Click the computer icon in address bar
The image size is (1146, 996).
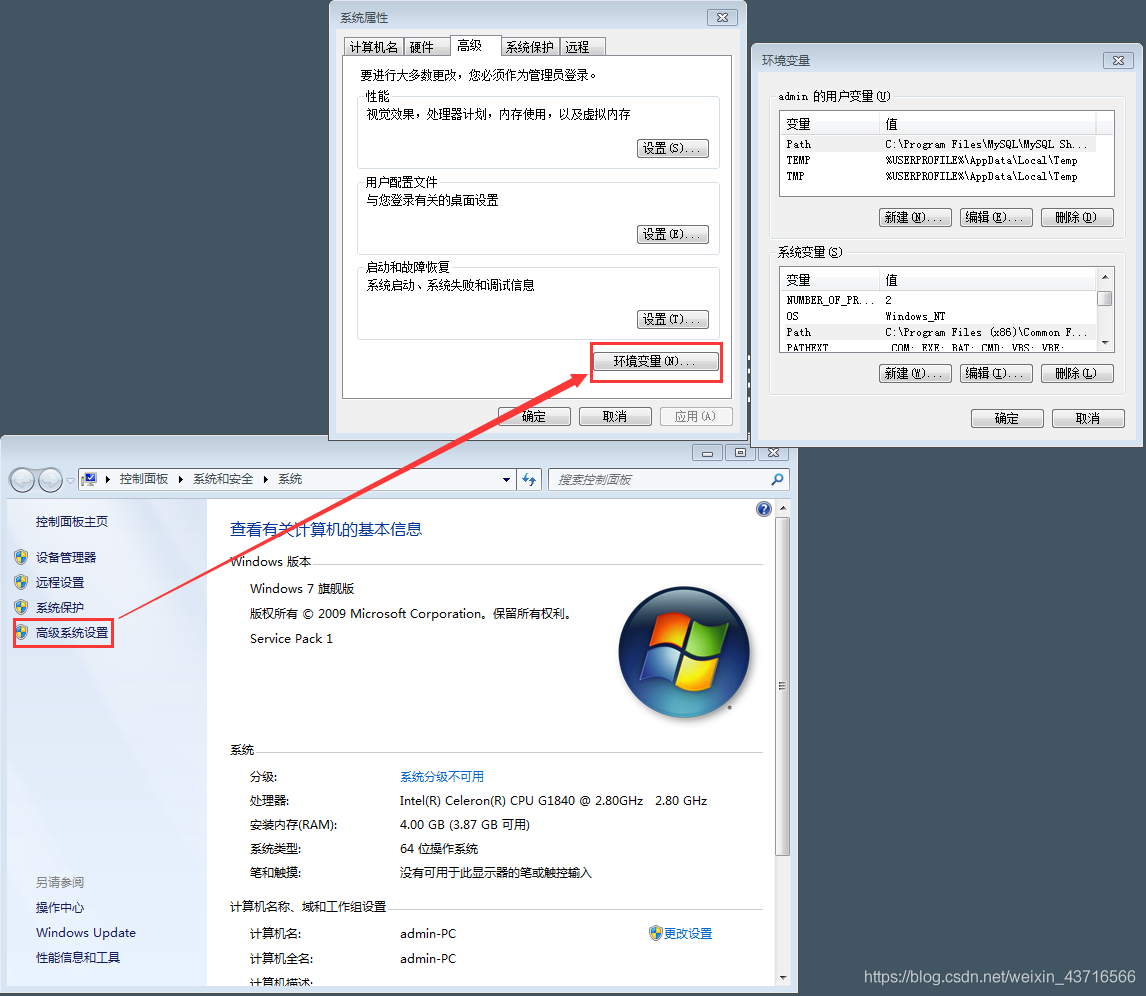pos(89,479)
